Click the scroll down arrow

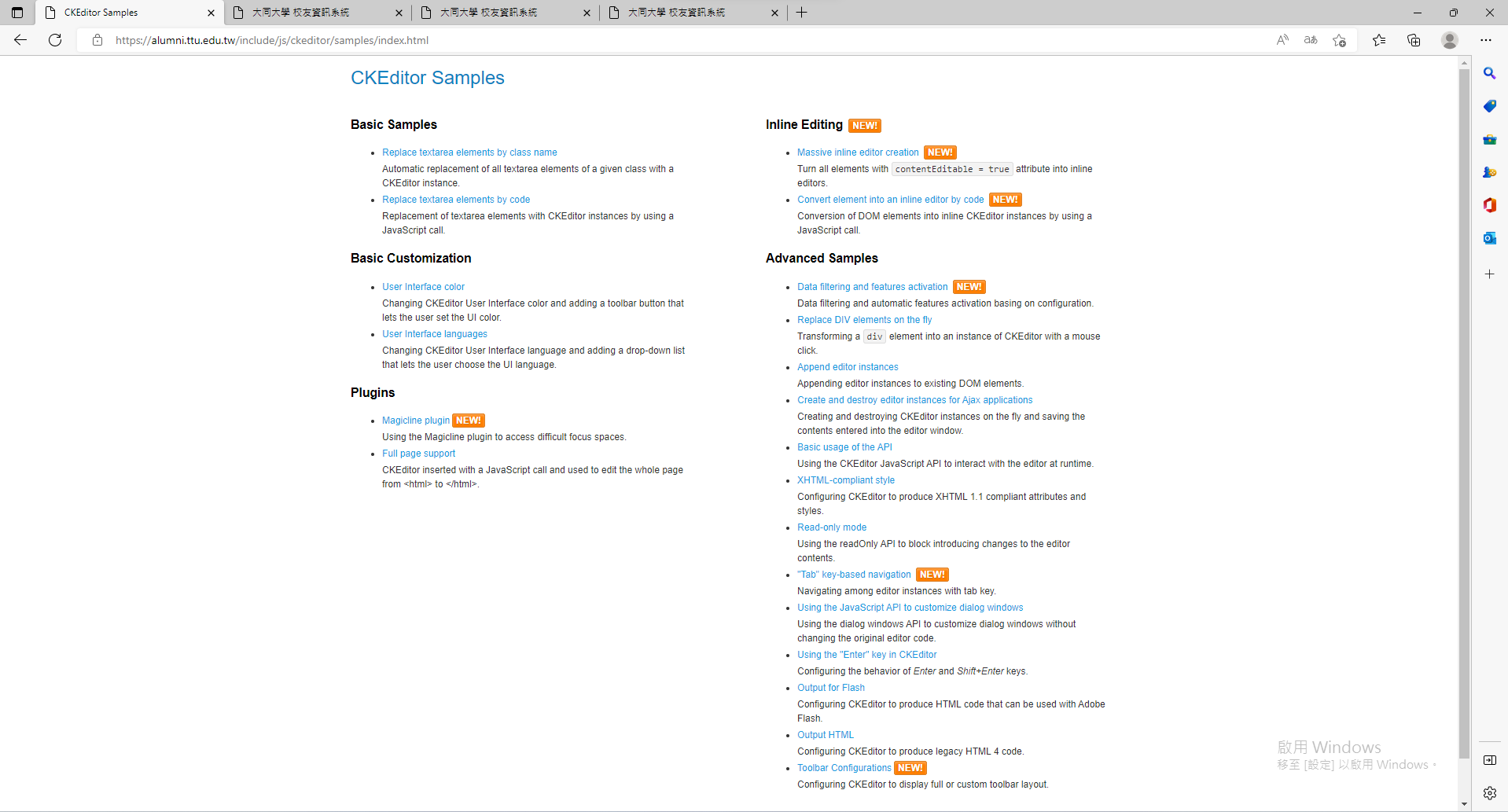1464,804
